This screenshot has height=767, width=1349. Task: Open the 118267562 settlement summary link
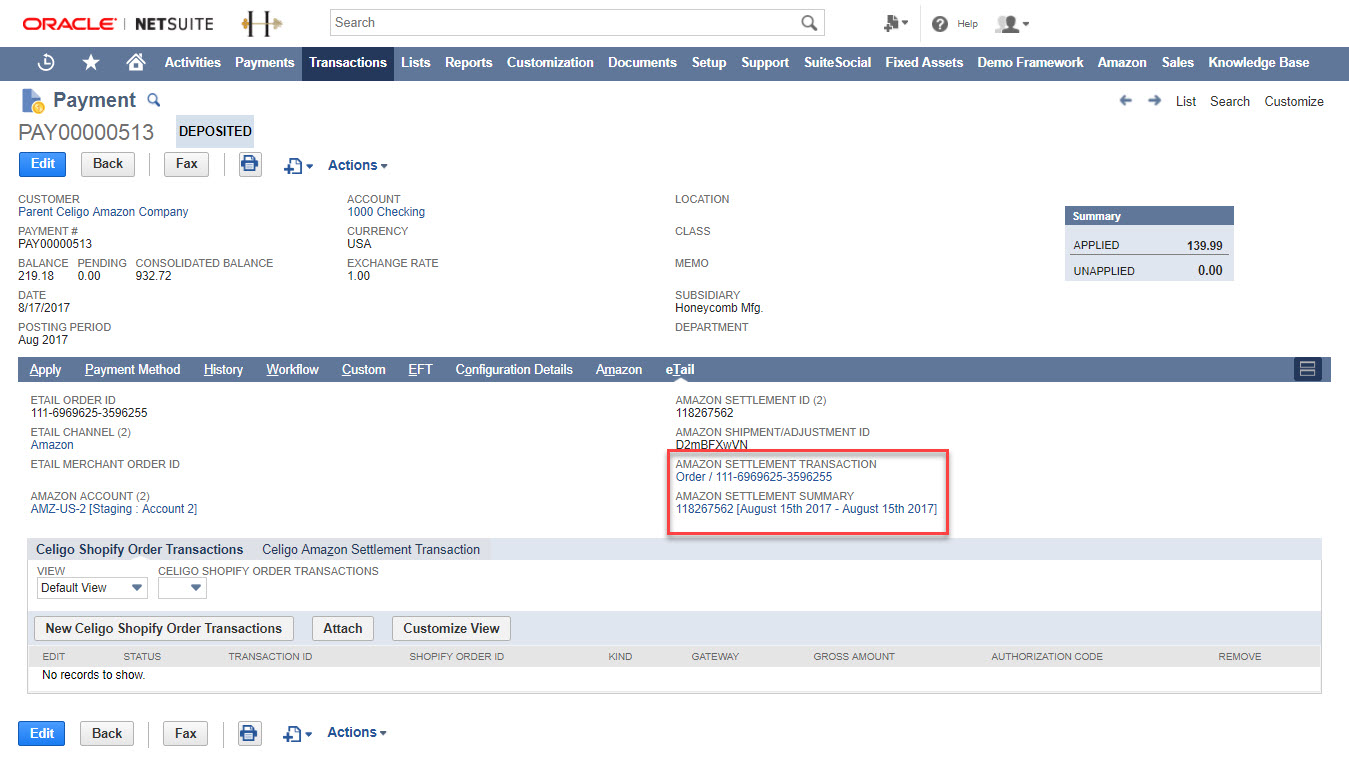(x=806, y=509)
